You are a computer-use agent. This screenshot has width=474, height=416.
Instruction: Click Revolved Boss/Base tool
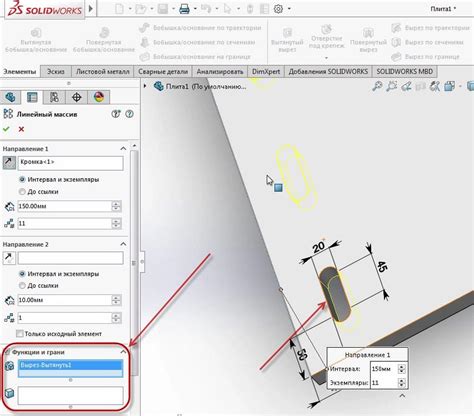[104, 40]
